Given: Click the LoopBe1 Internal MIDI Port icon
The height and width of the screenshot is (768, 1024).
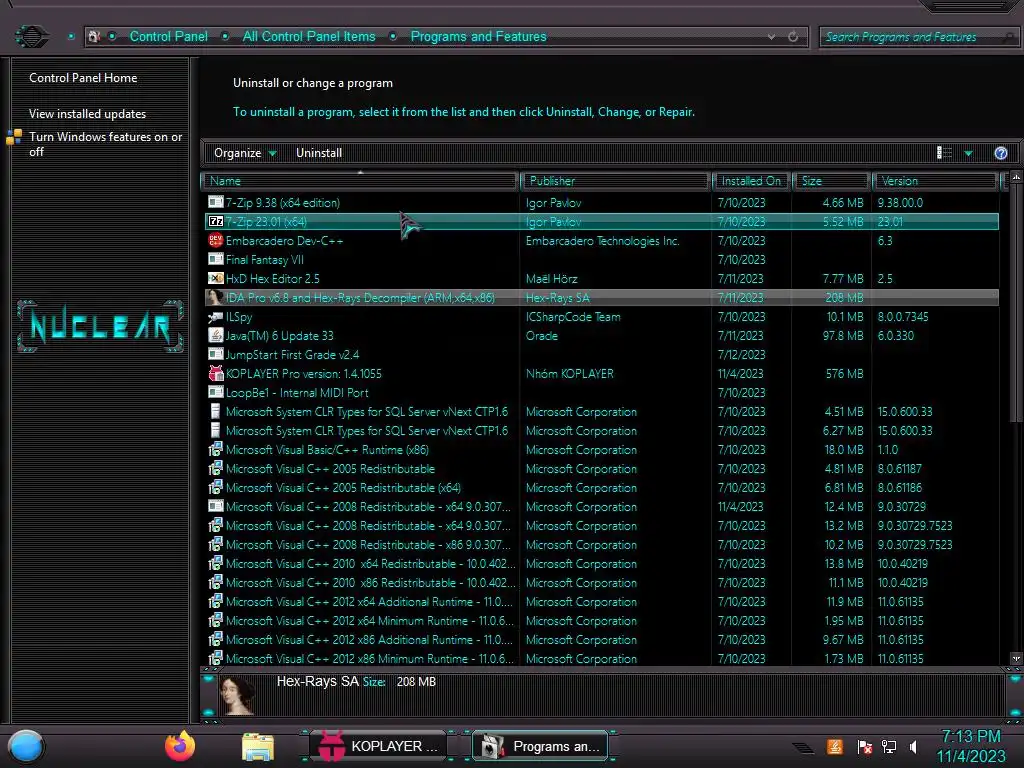Looking at the screenshot, I should point(216,392).
